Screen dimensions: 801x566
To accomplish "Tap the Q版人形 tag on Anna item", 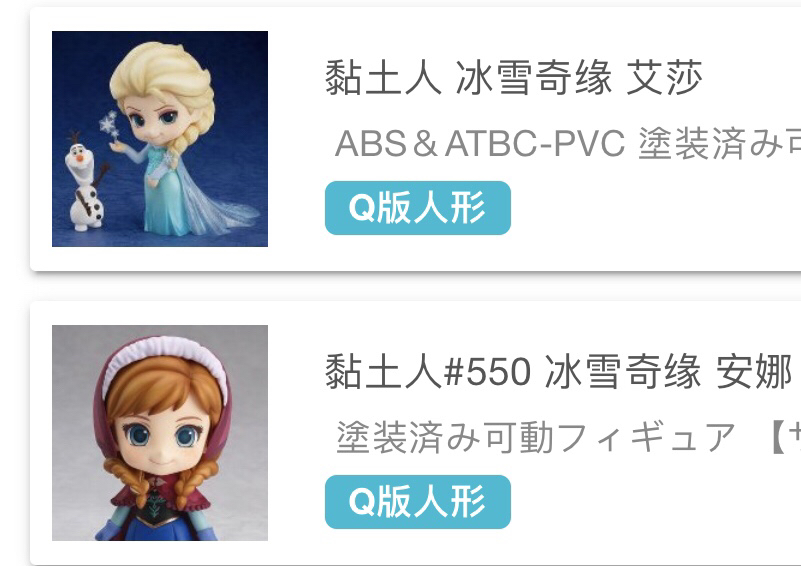I will tap(418, 502).
